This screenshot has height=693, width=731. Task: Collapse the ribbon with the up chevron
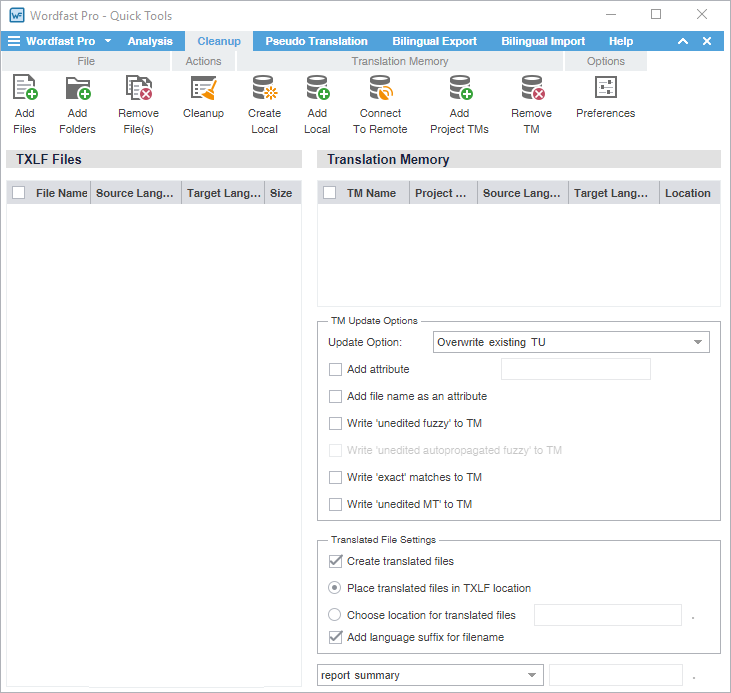[x=683, y=41]
